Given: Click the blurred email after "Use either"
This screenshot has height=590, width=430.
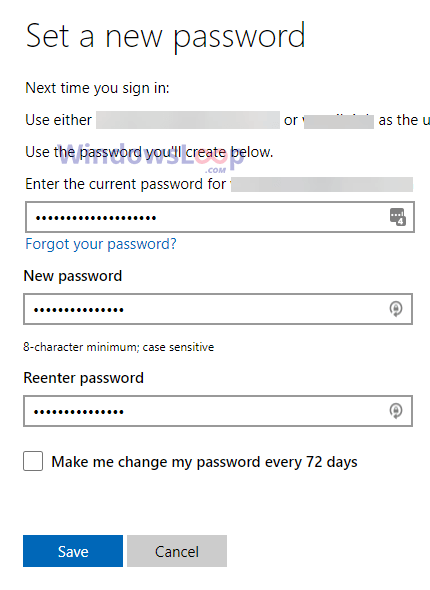Looking at the screenshot, I should point(188,120).
